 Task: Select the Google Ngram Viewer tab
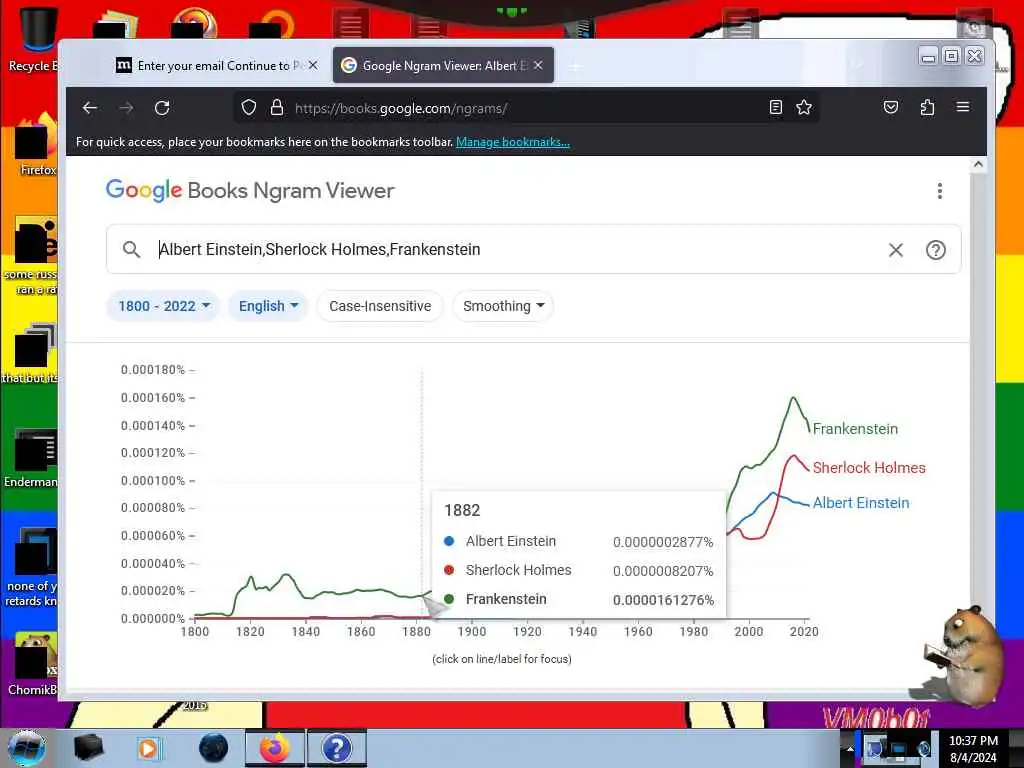[443, 65]
